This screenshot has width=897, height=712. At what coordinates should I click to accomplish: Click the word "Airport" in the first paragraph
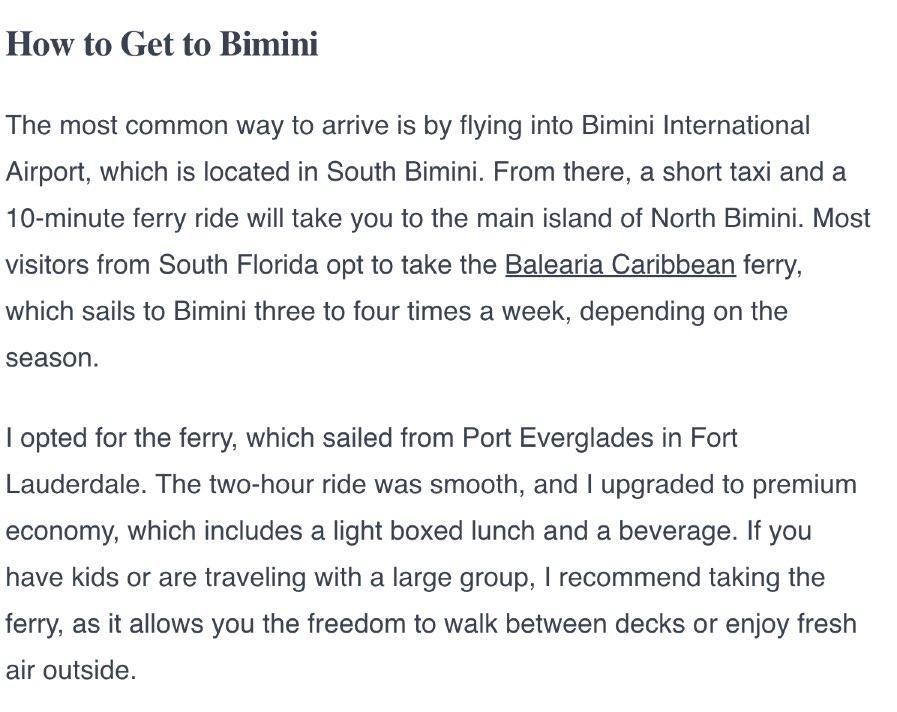coord(46,173)
